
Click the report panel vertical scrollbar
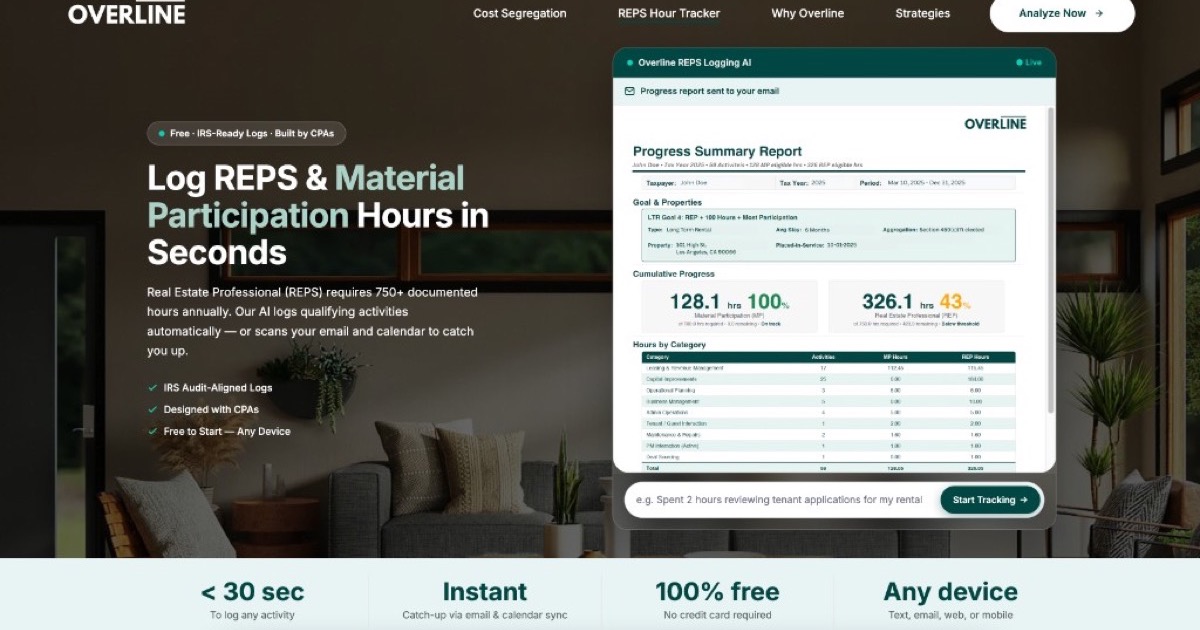[1050, 260]
